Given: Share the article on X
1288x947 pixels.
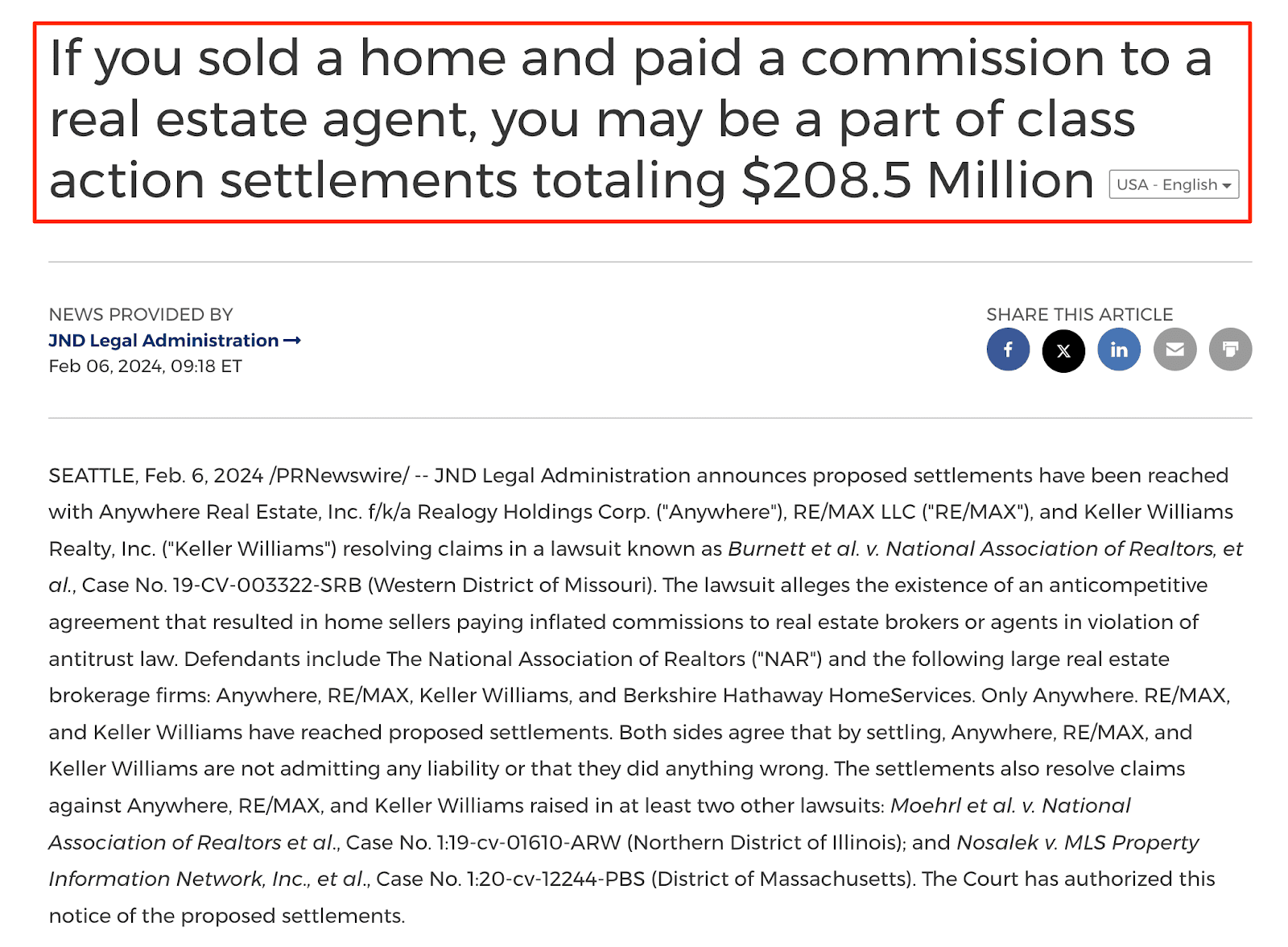Looking at the screenshot, I should click(1063, 349).
